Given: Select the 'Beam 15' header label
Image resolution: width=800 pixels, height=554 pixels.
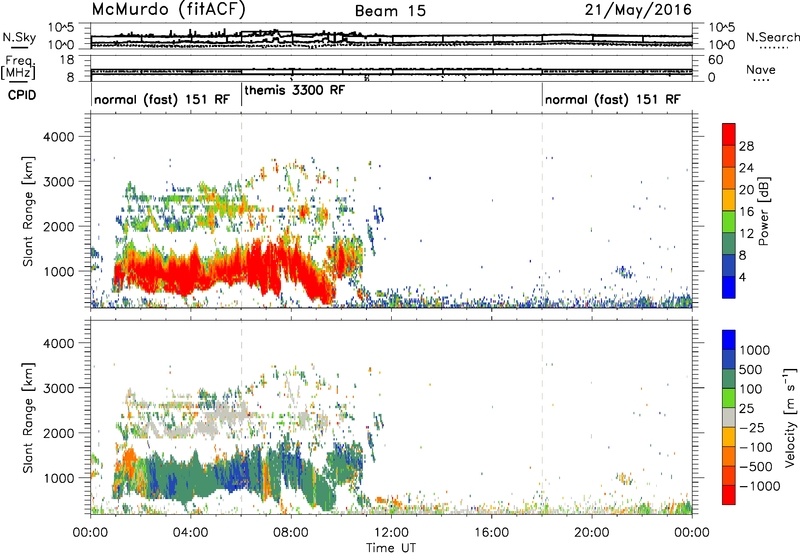Looking at the screenshot, I should click(x=390, y=11).
